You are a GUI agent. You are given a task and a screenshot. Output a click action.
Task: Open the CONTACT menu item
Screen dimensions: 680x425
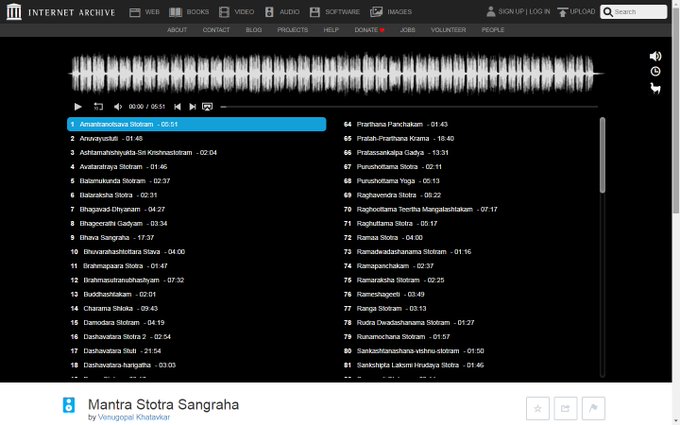pos(216,30)
